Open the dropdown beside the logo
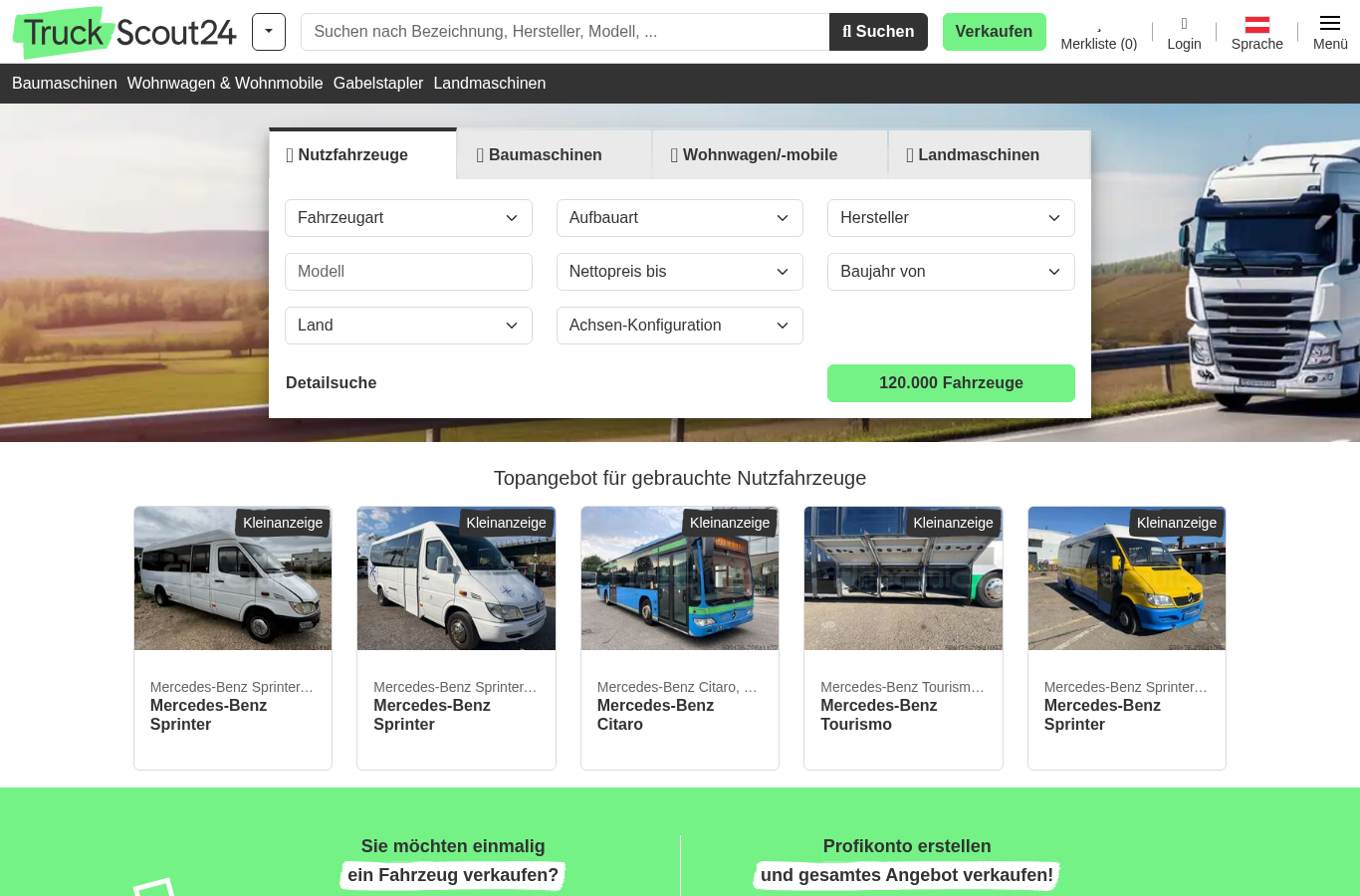The image size is (1360, 896). pos(269,32)
